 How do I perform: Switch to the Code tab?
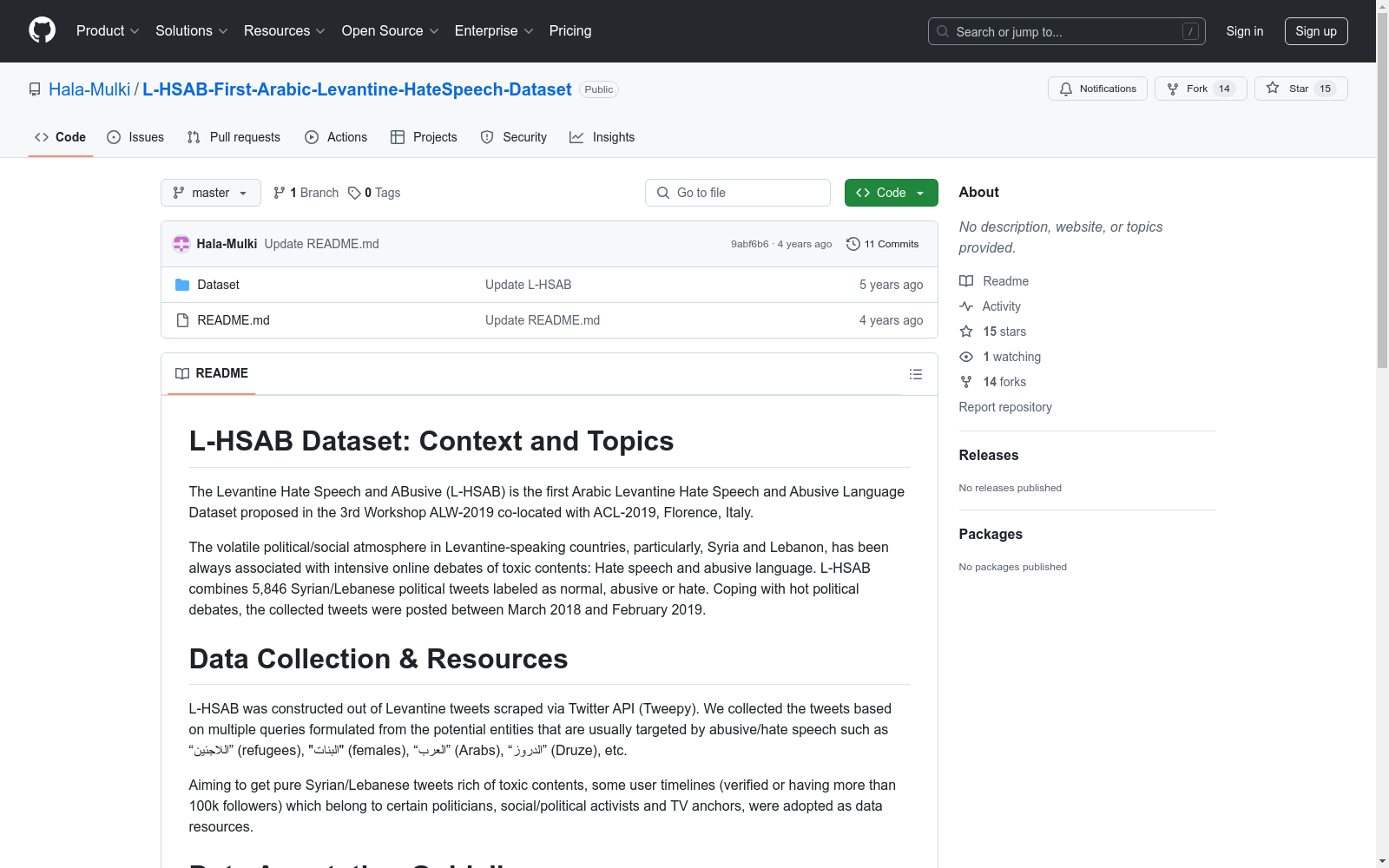[61, 137]
